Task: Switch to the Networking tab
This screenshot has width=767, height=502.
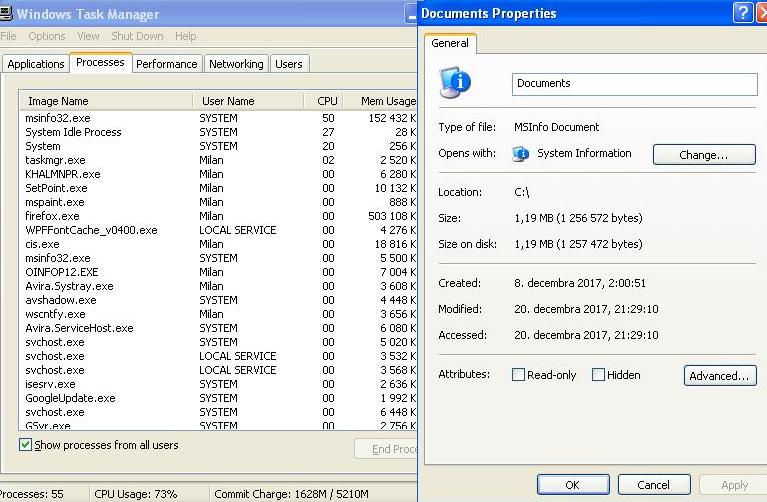Action: [x=236, y=64]
